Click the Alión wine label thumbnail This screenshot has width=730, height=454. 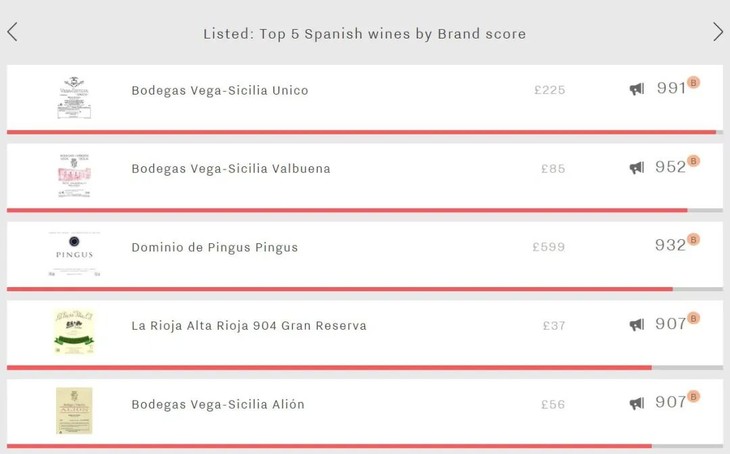coord(74,410)
